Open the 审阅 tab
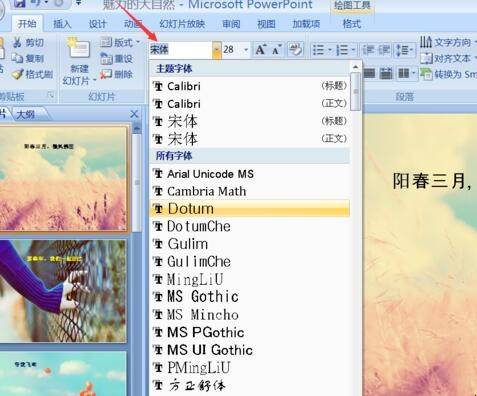477x396 pixels. (x=231, y=24)
